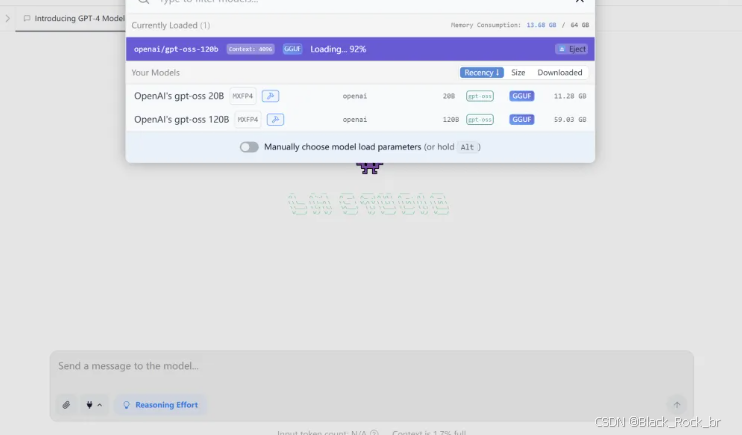742x435 pixels.
Task: Click the 11.28 GB size value
Action: click(570, 96)
